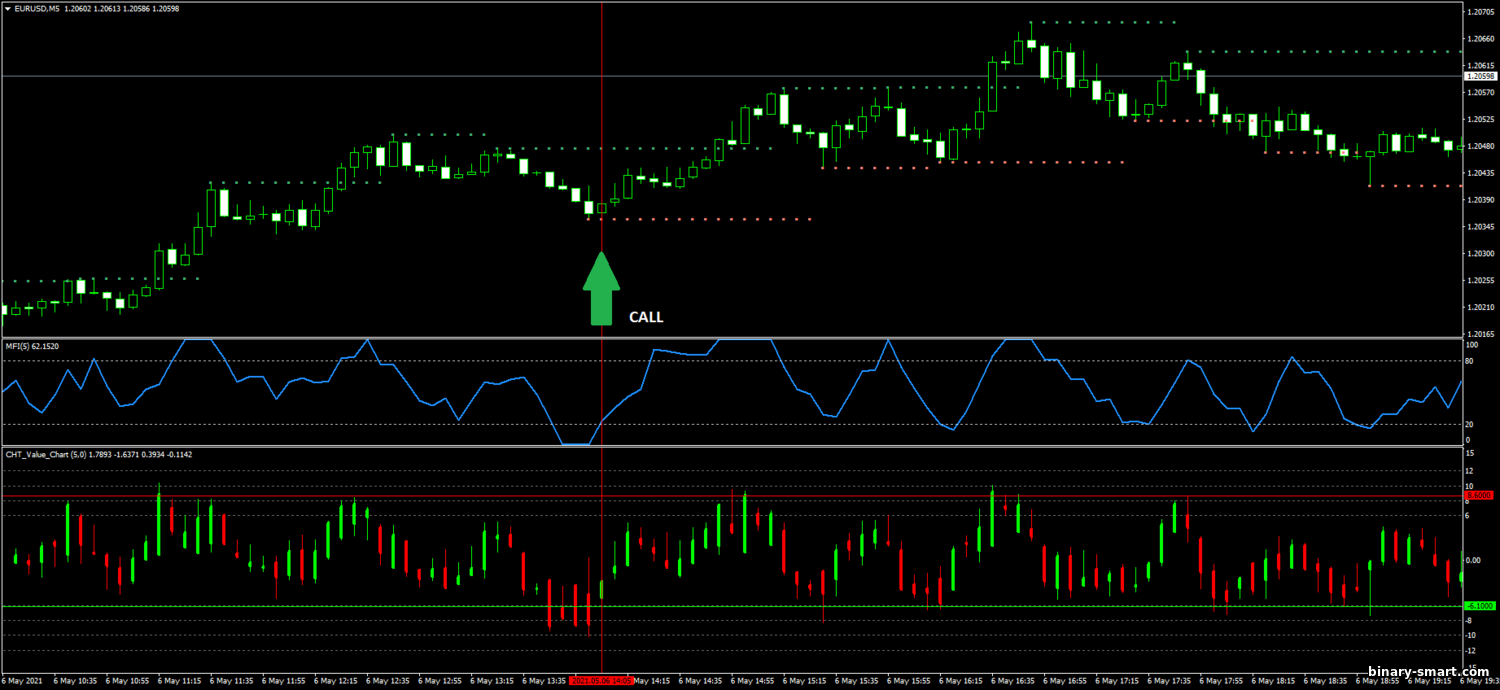
Task: Select the current price tag 1.20598
Action: (1479, 76)
